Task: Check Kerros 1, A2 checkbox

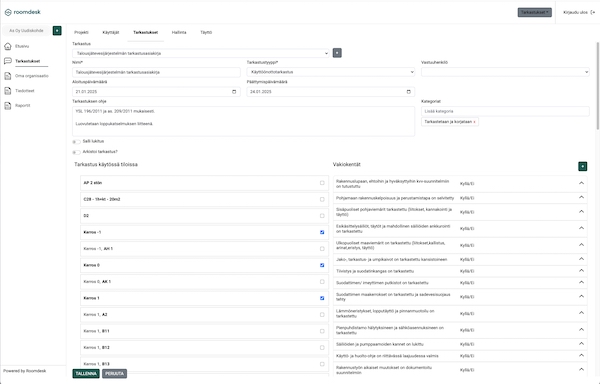Action: click(322, 314)
